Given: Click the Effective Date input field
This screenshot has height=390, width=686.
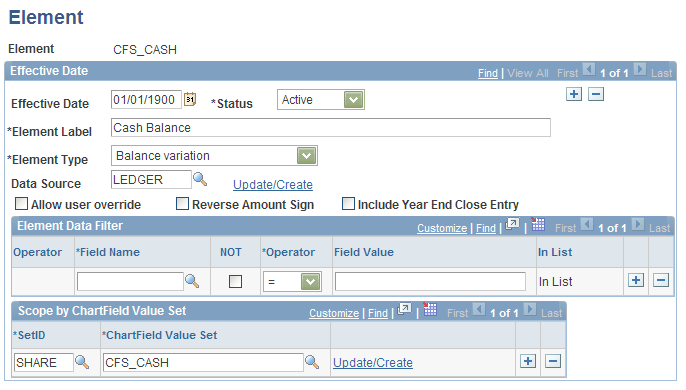Looking at the screenshot, I should (x=146, y=99).
